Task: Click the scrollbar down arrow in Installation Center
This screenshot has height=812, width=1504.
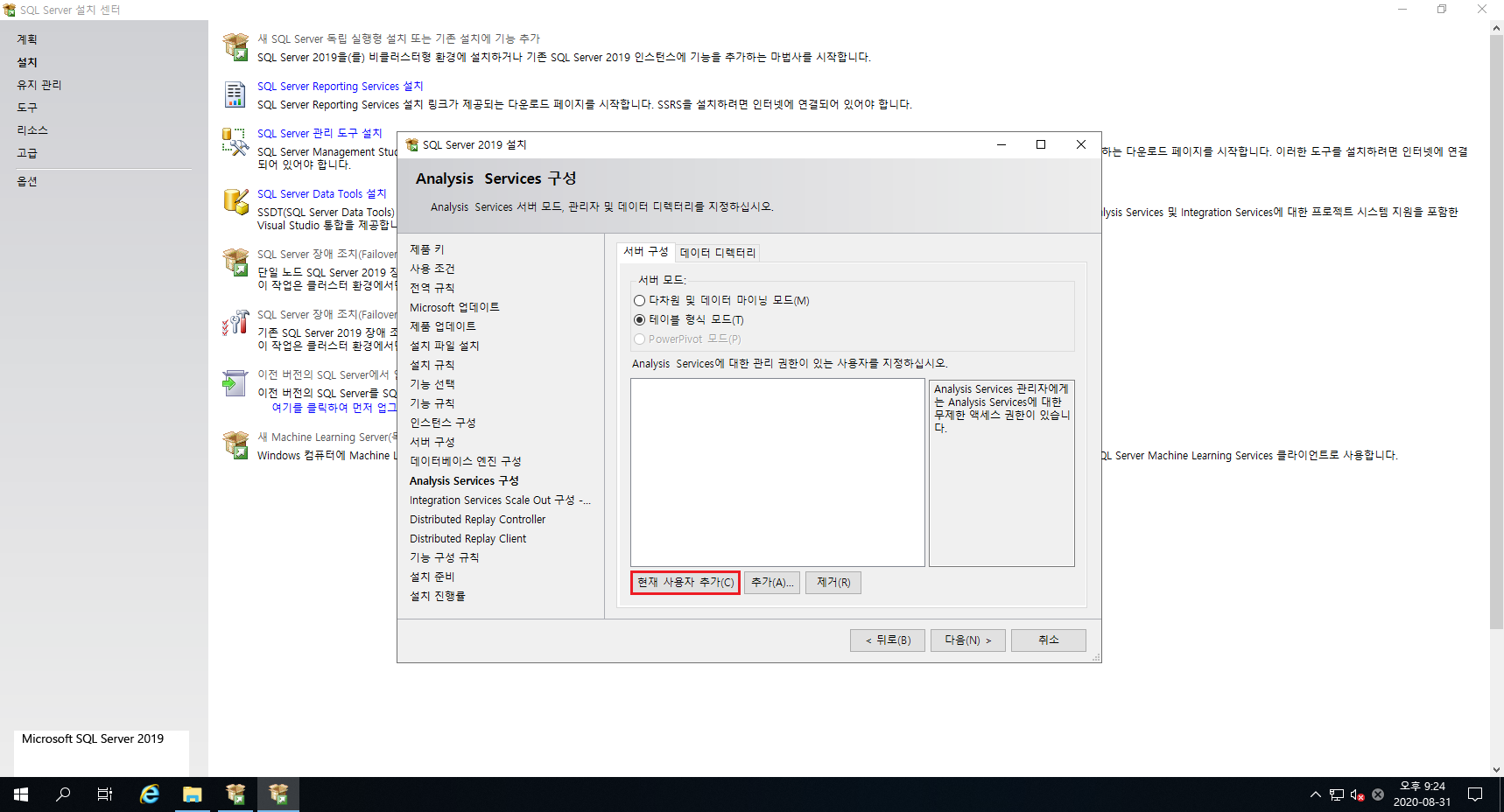Action: point(1496,770)
